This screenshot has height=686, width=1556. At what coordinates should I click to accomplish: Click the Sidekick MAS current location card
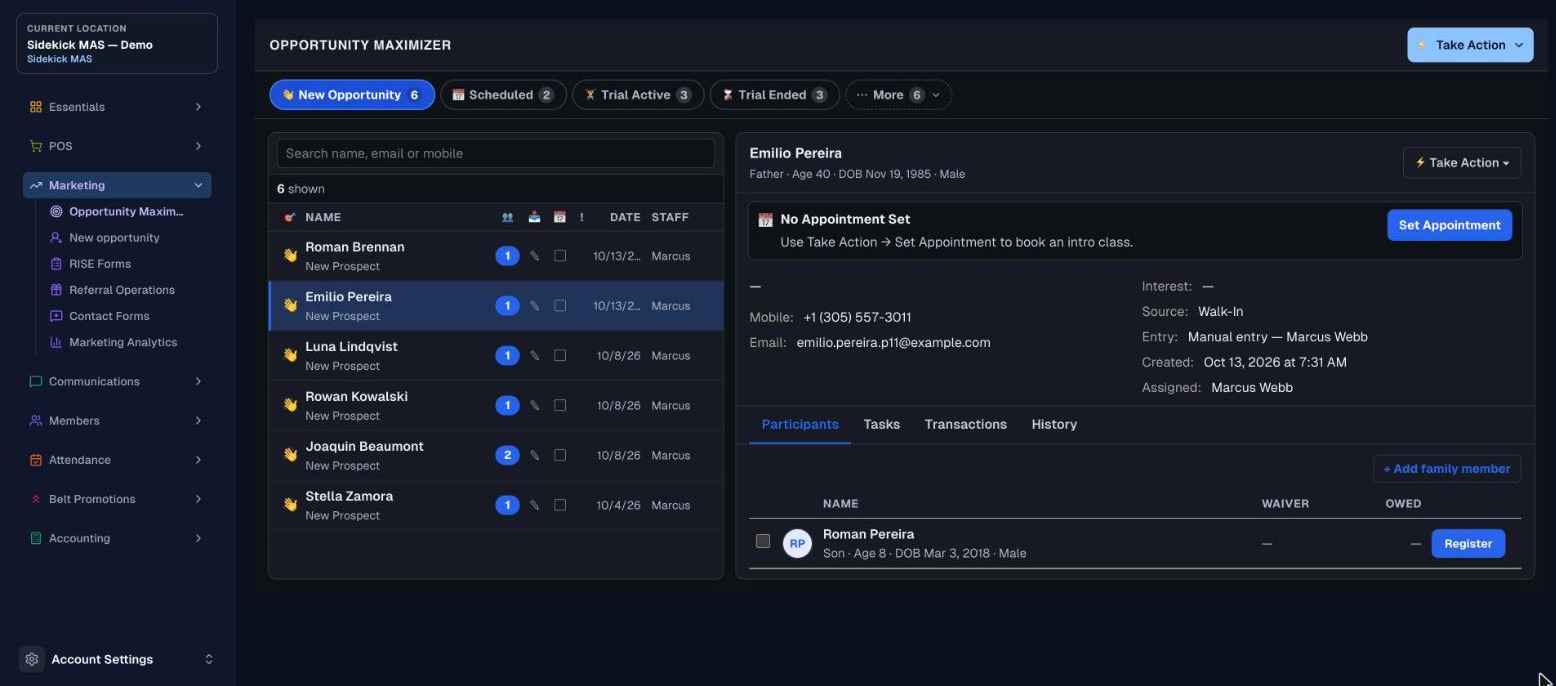point(117,44)
